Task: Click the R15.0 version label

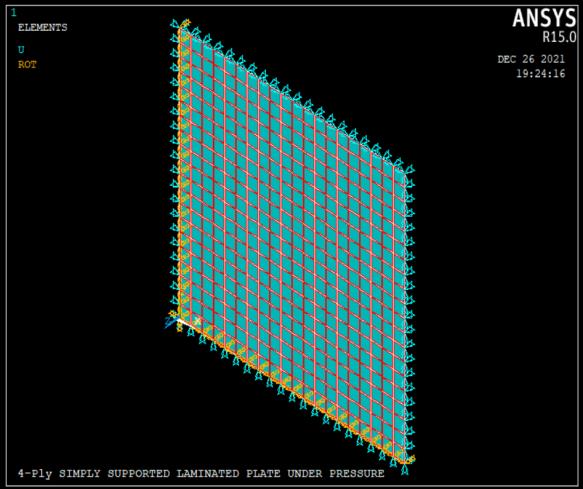Action: point(559,37)
